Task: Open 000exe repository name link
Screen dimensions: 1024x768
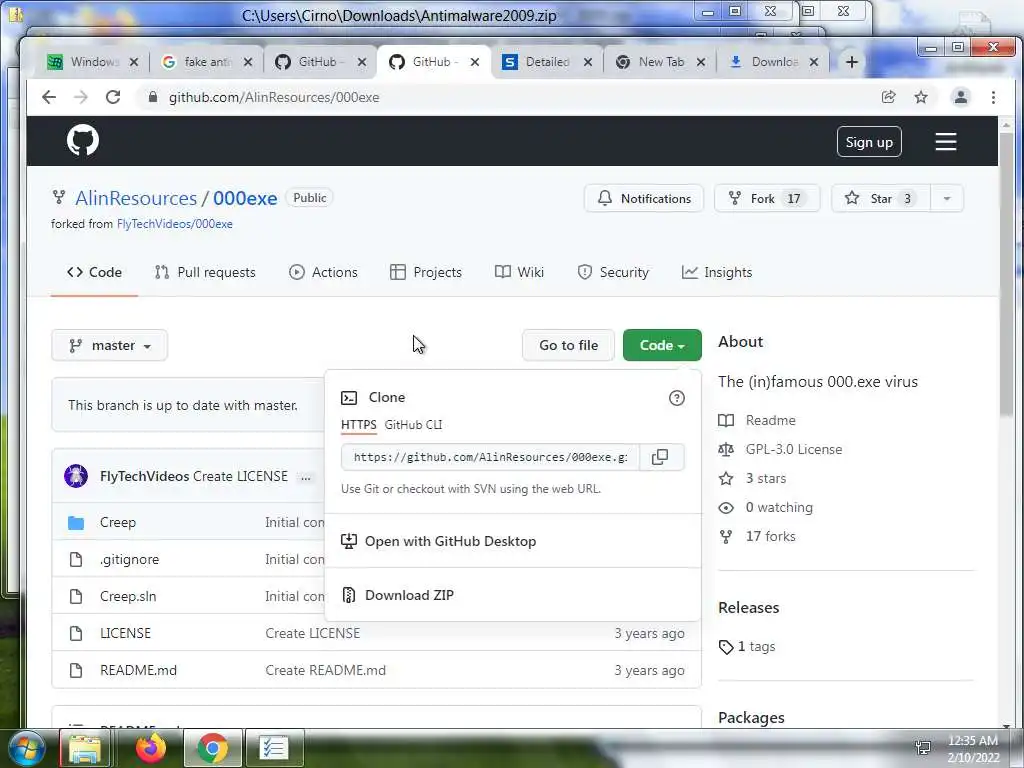Action: [x=245, y=198]
